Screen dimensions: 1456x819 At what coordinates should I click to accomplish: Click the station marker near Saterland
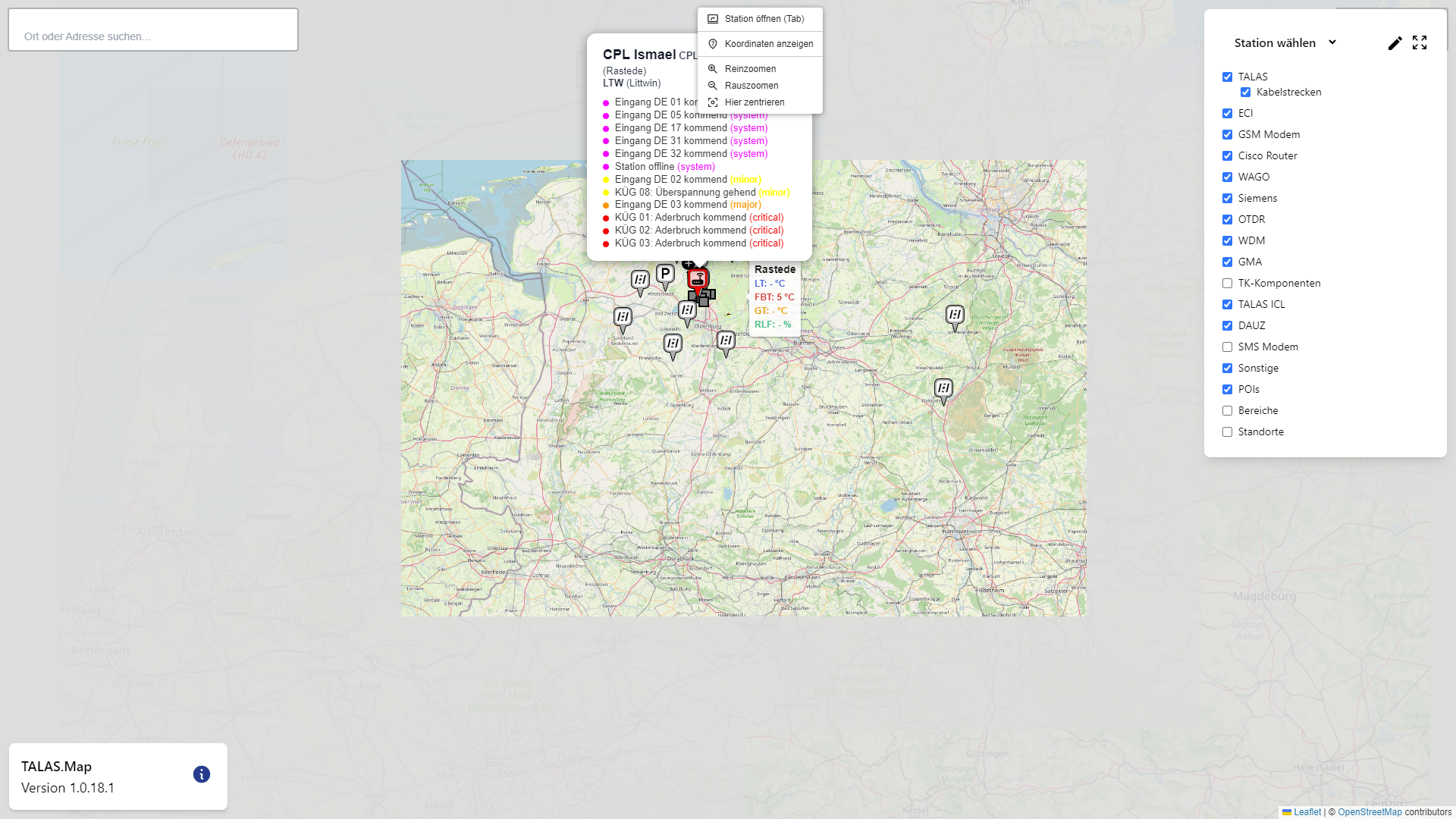623,318
